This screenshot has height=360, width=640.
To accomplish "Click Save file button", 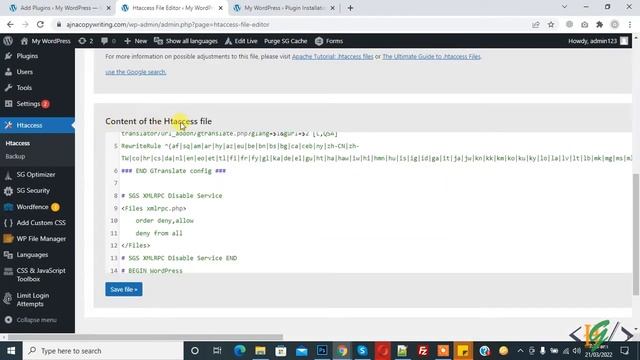I will [124, 289].
